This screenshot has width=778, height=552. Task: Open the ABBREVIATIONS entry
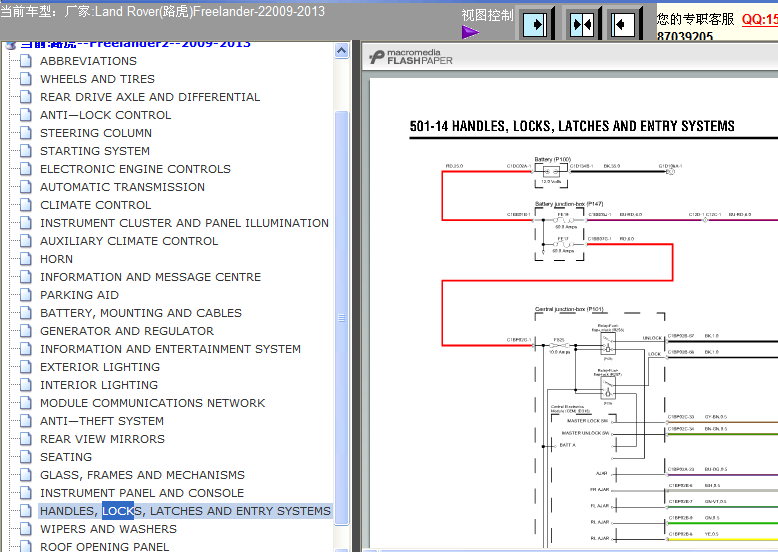[x=88, y=61]
